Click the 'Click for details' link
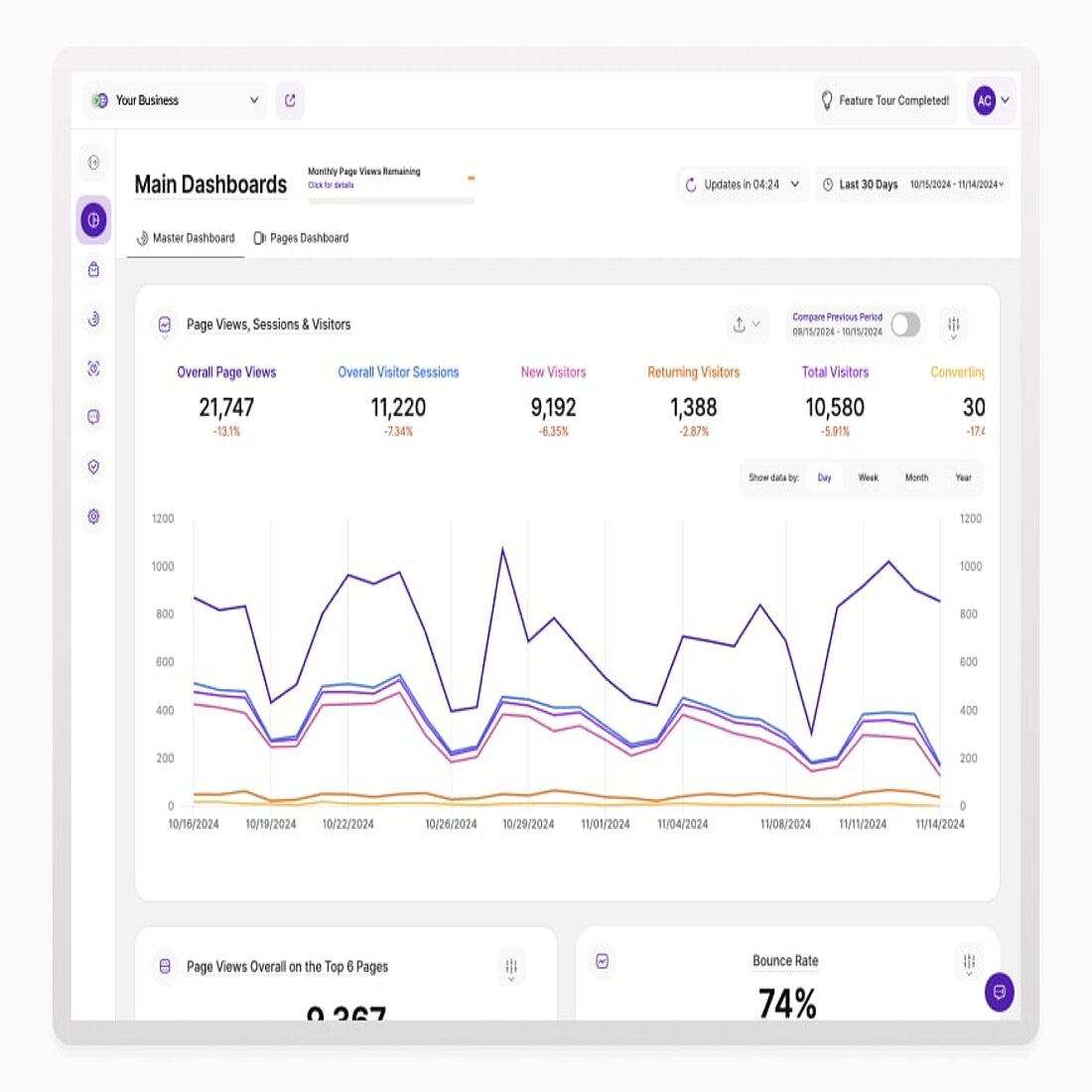 pyautogui.click(x=329, y=185)
